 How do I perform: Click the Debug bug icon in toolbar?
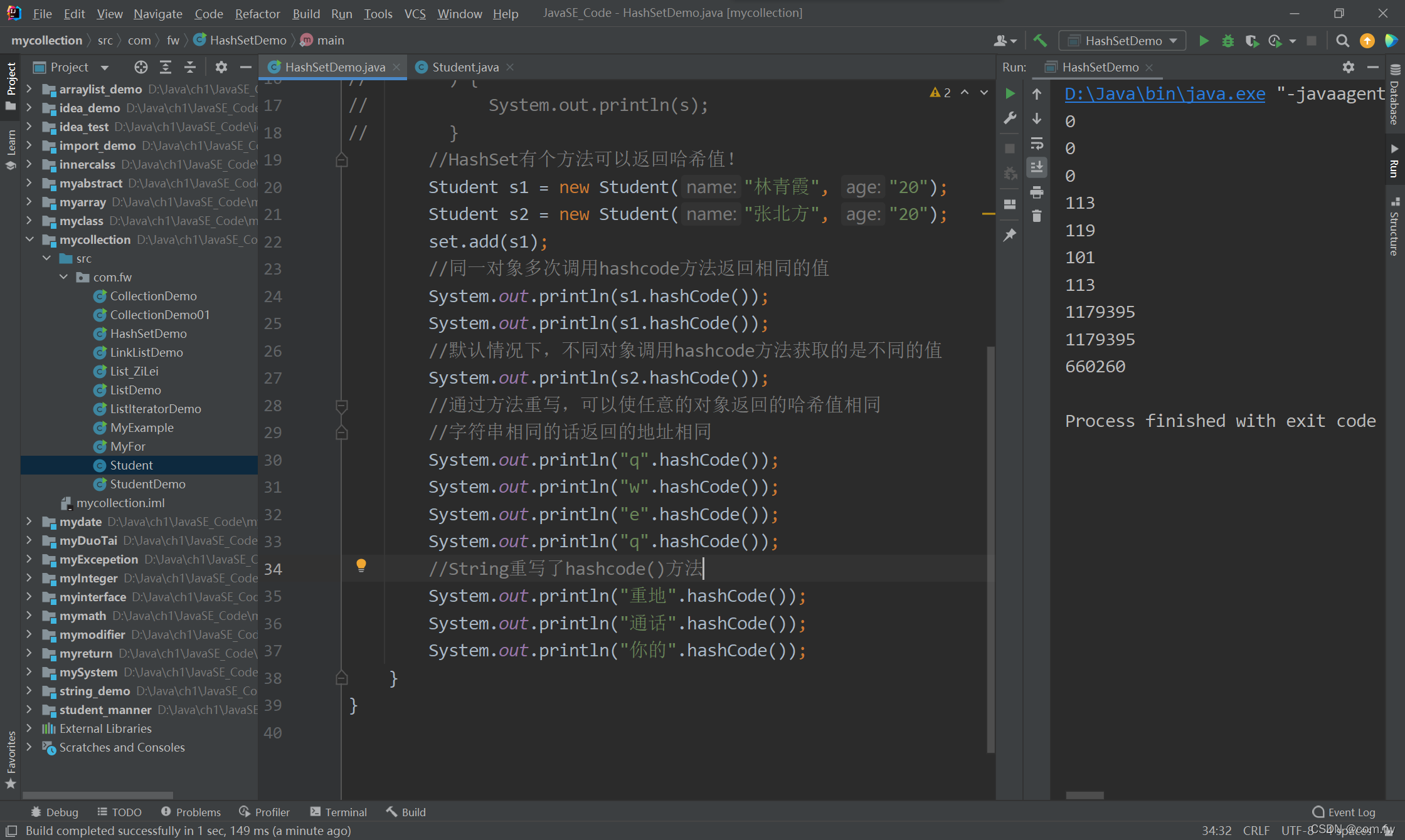(x=1227, y=41)
